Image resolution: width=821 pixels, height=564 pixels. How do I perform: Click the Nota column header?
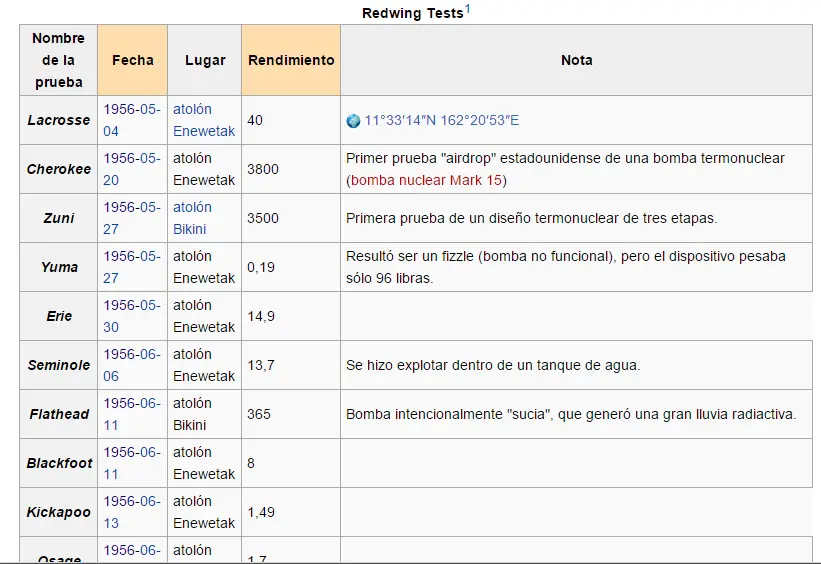coord(576,60)
